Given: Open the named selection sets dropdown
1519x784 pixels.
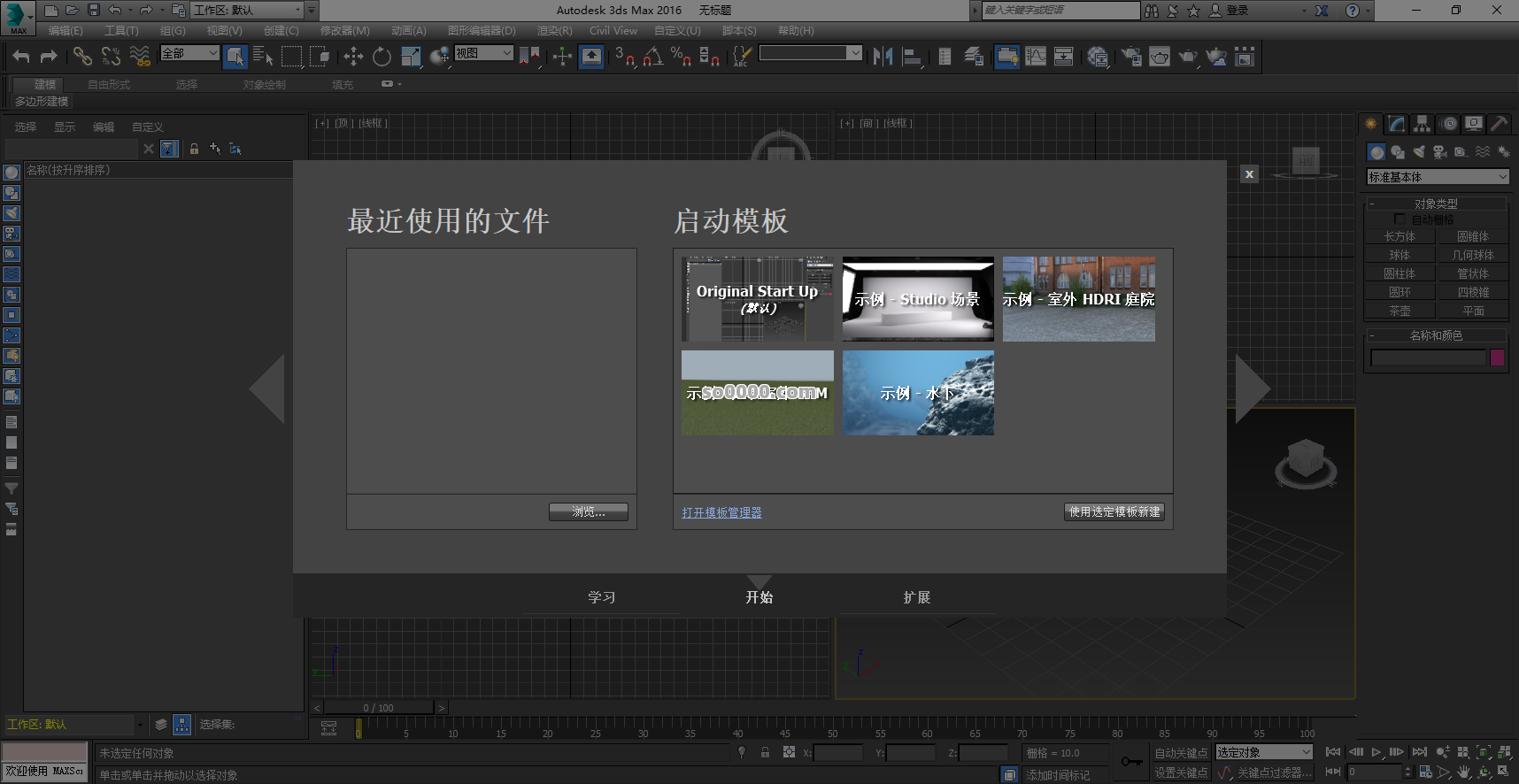Looking at the screenshot, I should pyautogui.click(x=810, y=53).
